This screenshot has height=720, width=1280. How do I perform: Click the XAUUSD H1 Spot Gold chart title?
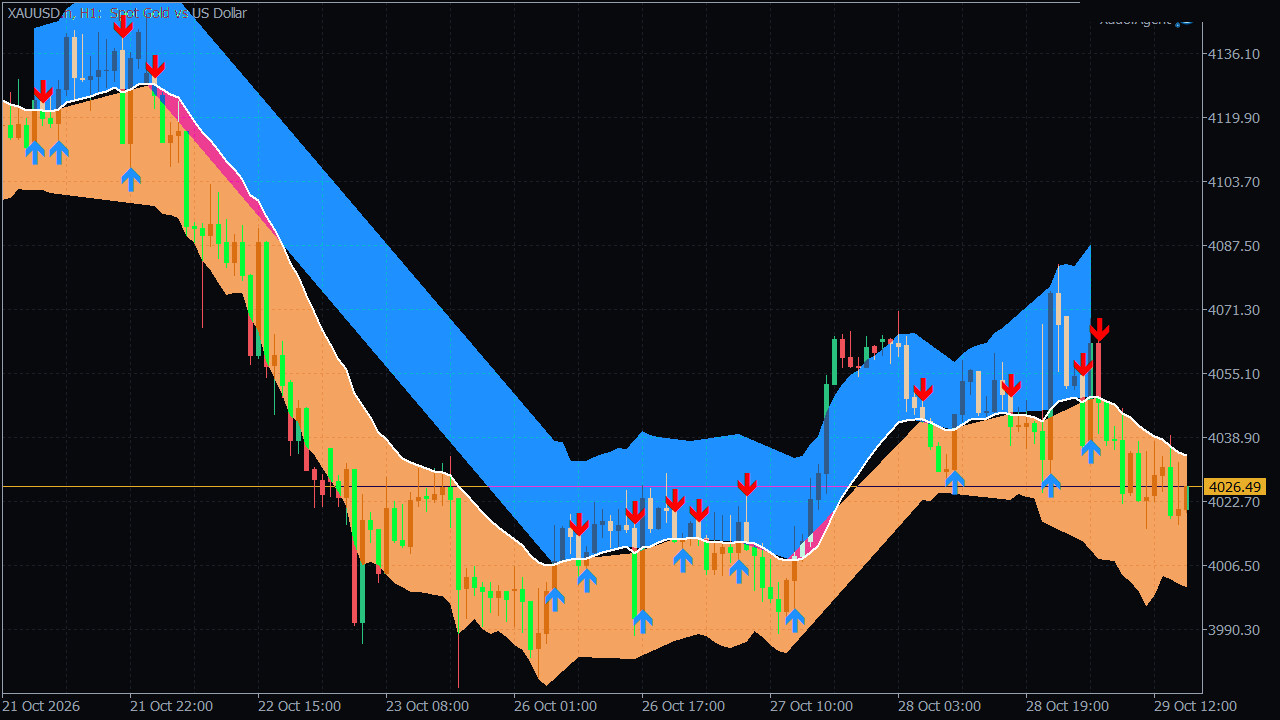(126, 13)
